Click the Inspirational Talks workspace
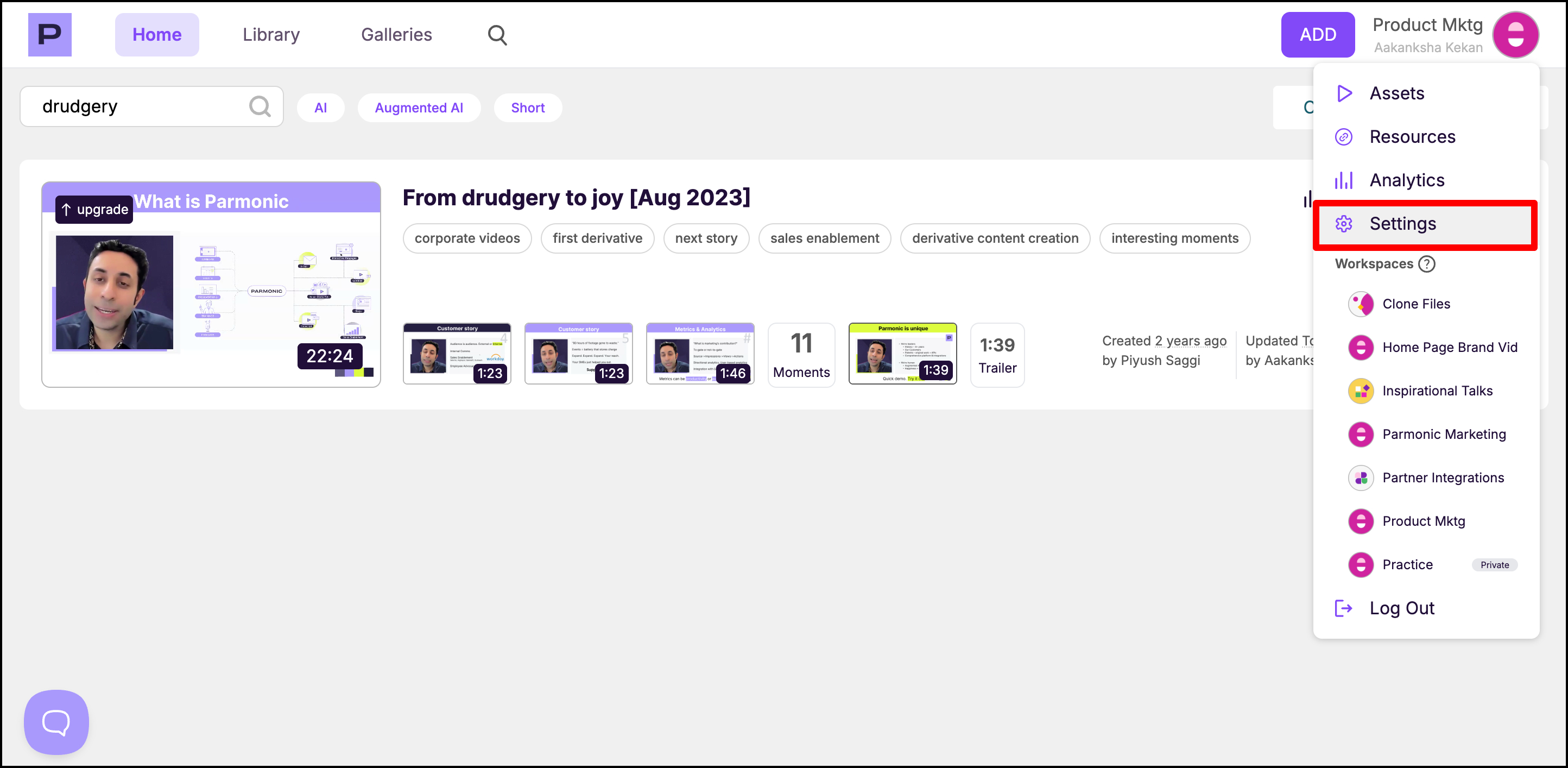This screenshot has height=768, width=1568. pyautogui.click(x=1437, y=391)
